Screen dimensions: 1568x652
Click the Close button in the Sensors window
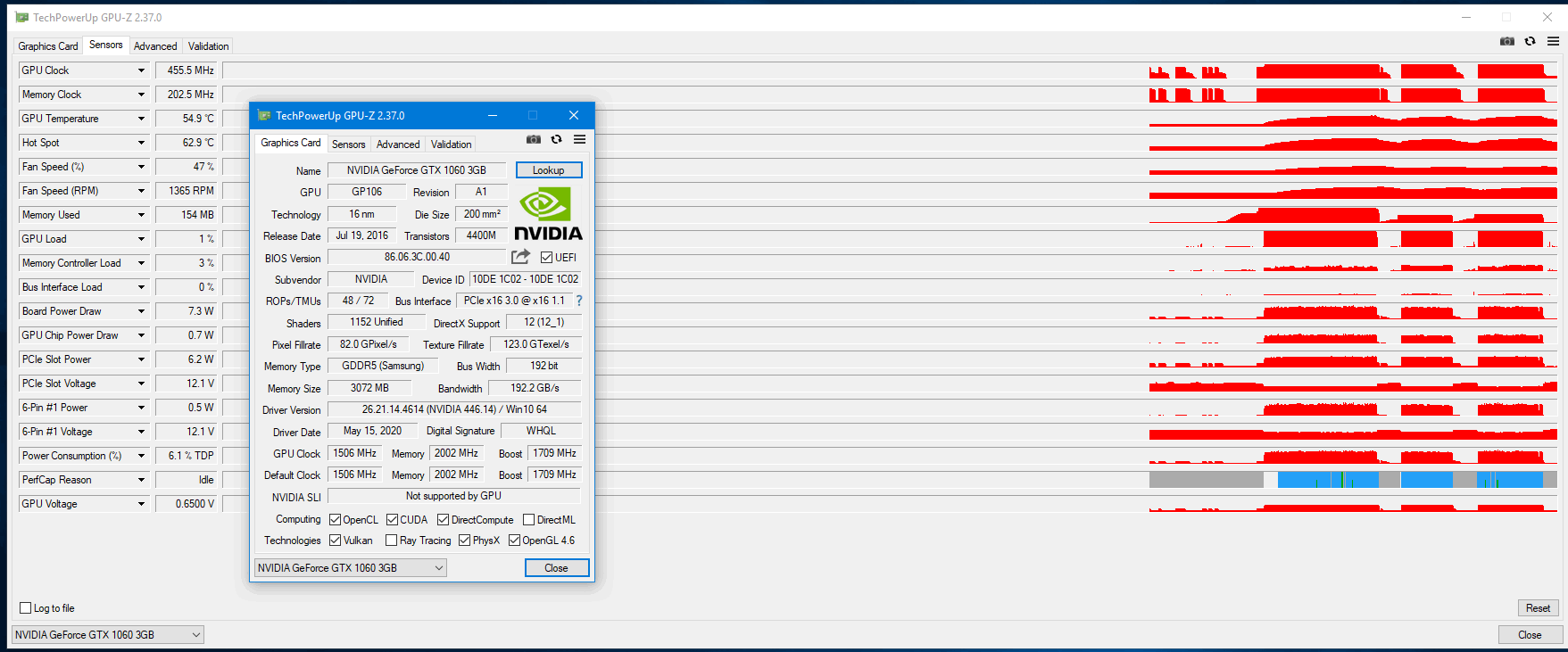pyautogui.click(x=1530, y=635)
